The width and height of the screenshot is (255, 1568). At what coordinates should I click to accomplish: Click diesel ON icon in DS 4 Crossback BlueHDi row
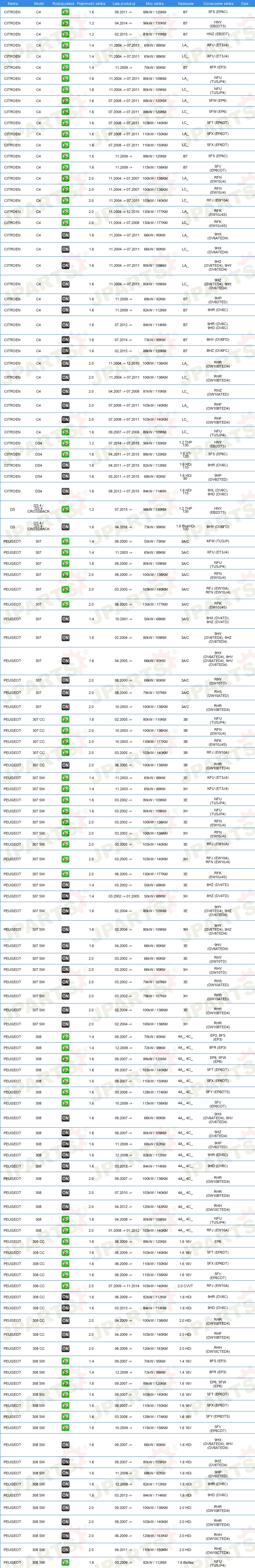coord(65,527)
